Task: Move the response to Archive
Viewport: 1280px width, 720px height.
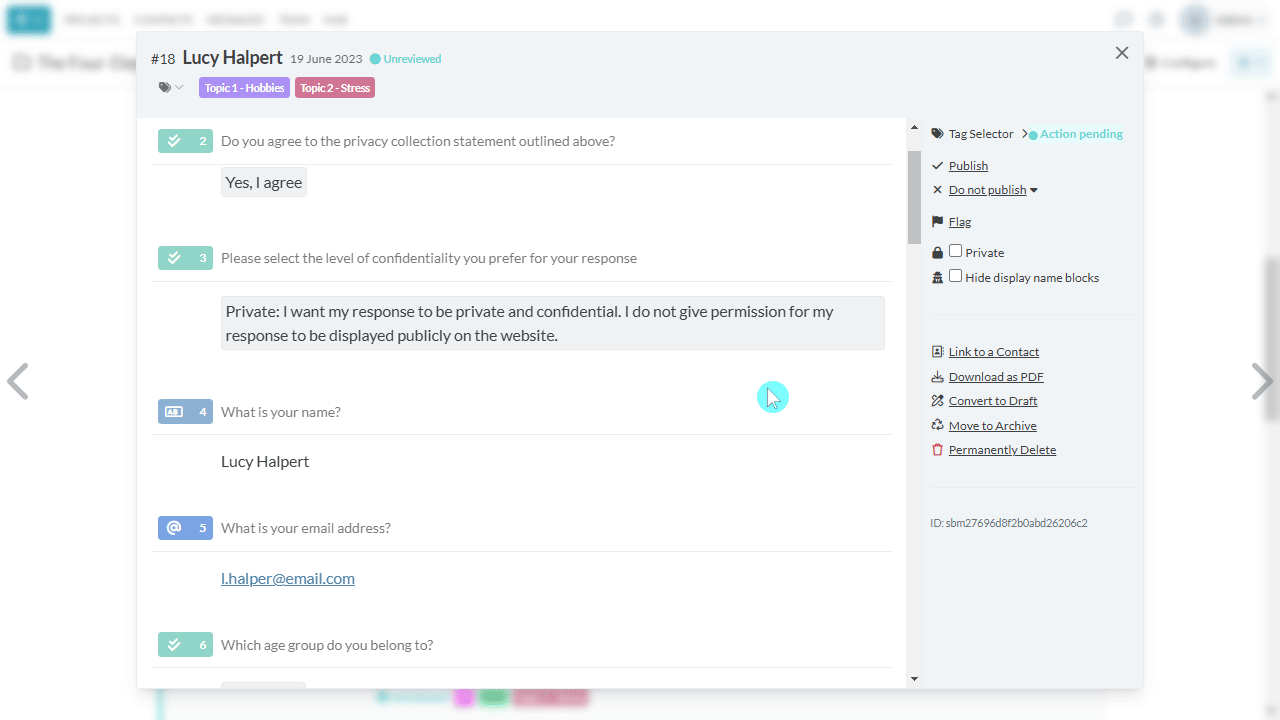Action: [993, 426]
